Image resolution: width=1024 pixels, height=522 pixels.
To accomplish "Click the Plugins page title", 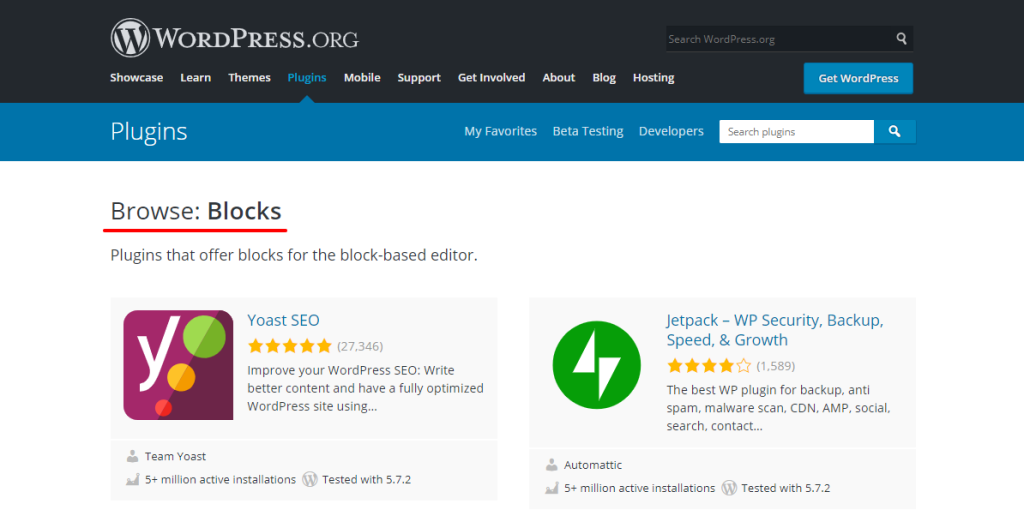I will (x=149, y=132).
